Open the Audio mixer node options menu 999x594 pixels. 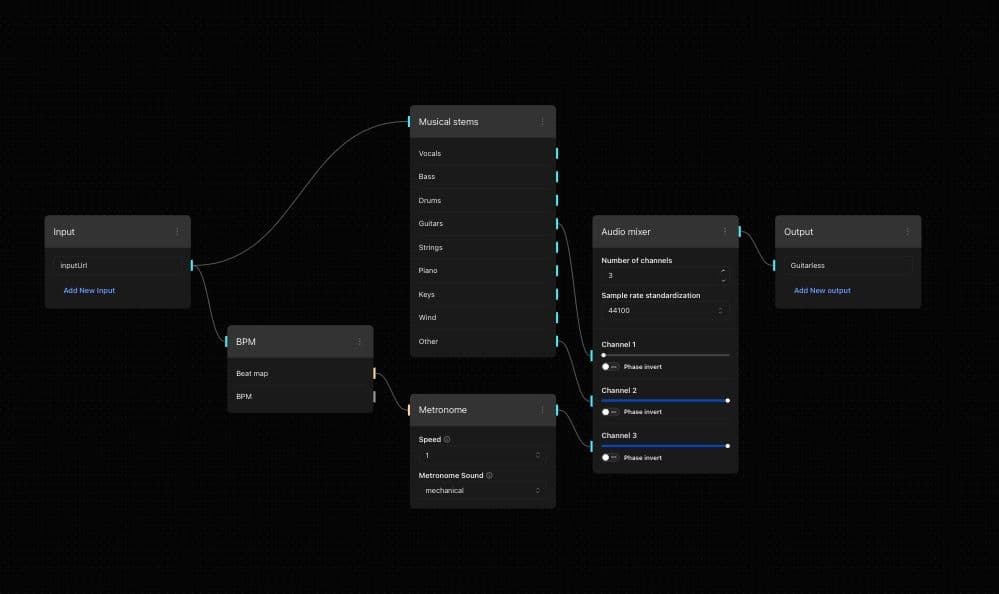[x=725, y=232]
